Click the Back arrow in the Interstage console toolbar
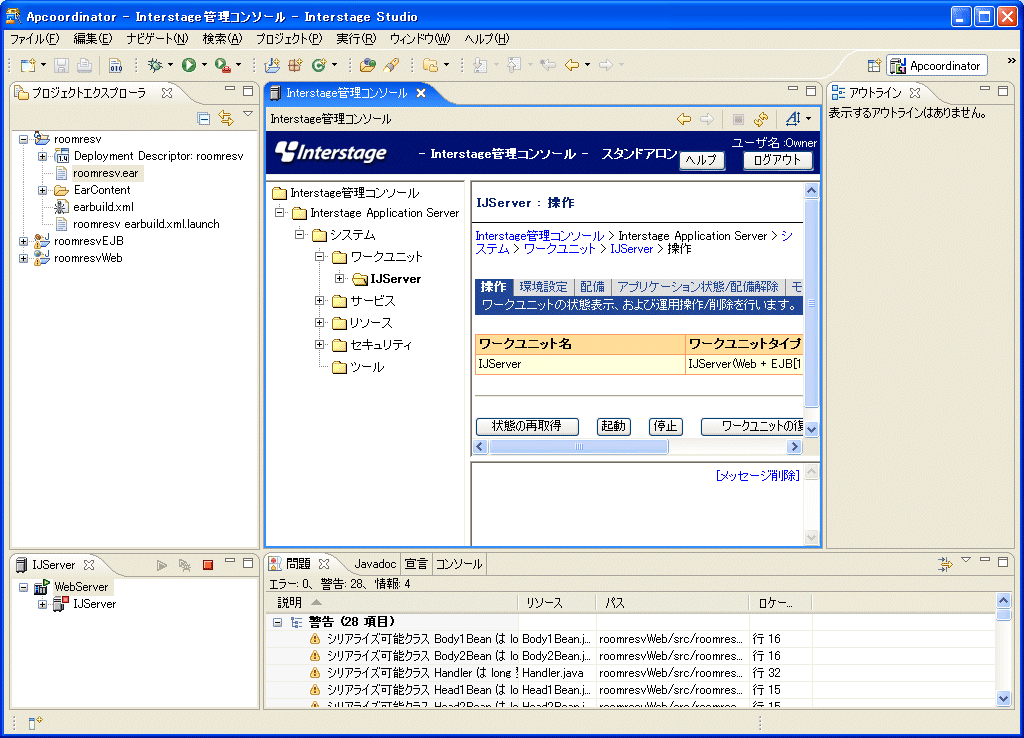 [684, 119]
